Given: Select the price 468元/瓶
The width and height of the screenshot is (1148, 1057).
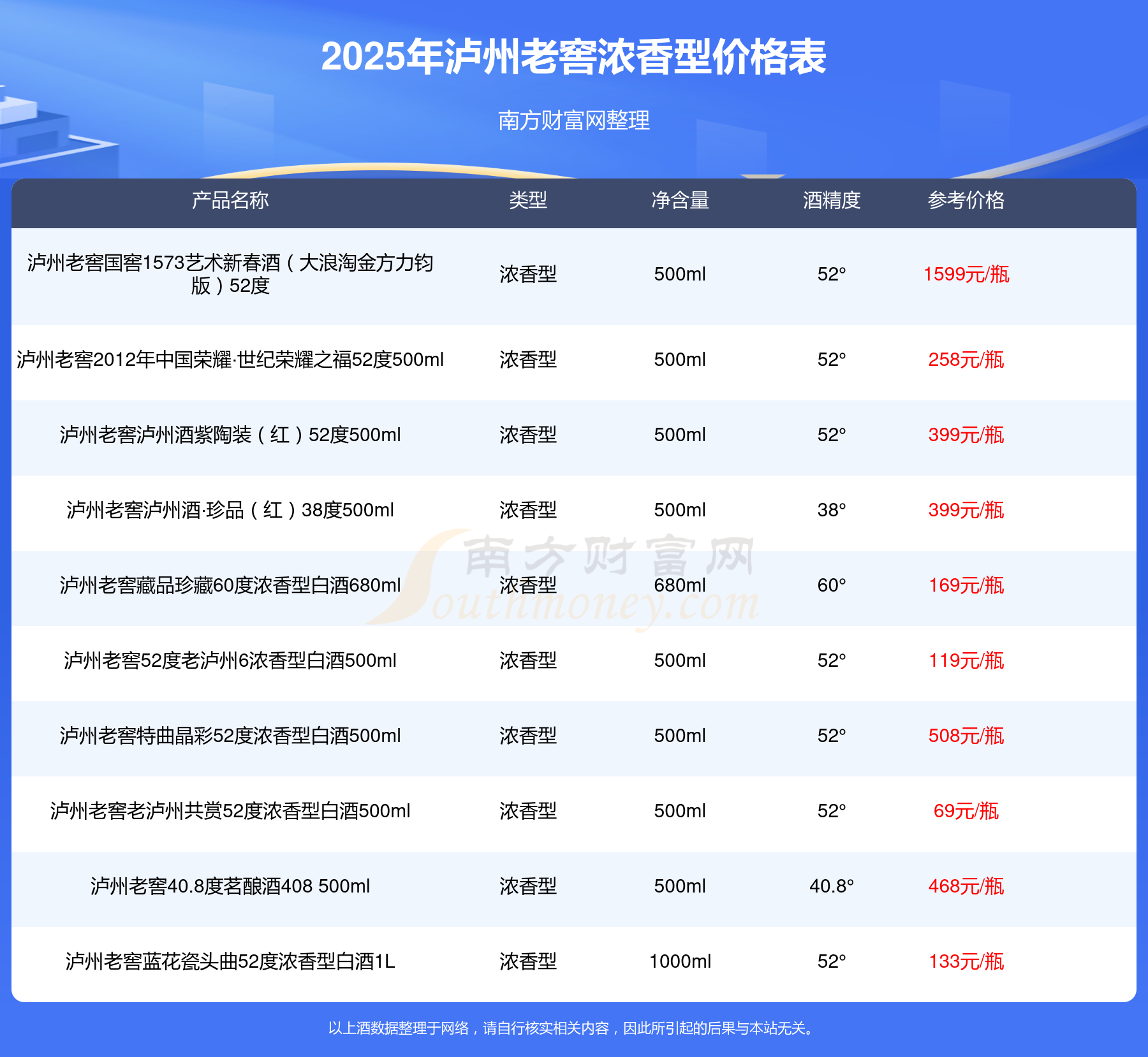Looking at the screenshot, I should 966,886.
